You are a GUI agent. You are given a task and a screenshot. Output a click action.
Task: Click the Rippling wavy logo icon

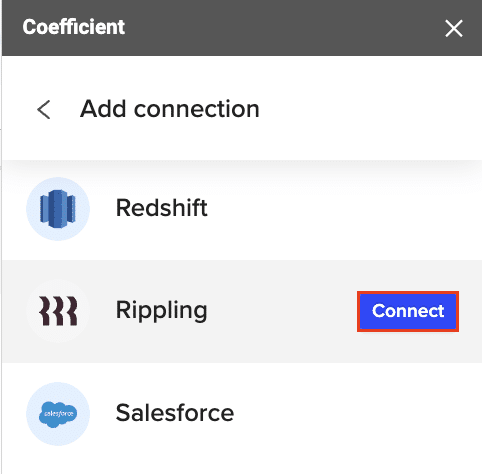pyautogui.click(x=58, y=311)
